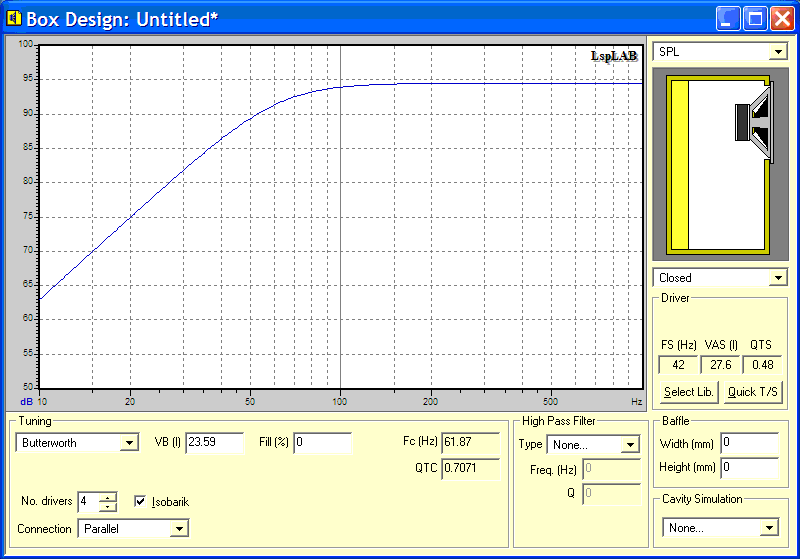Open the Cavity Simulation dropdown
The width and height of the screenshot is (800, 559).
[x=769, y=527]
